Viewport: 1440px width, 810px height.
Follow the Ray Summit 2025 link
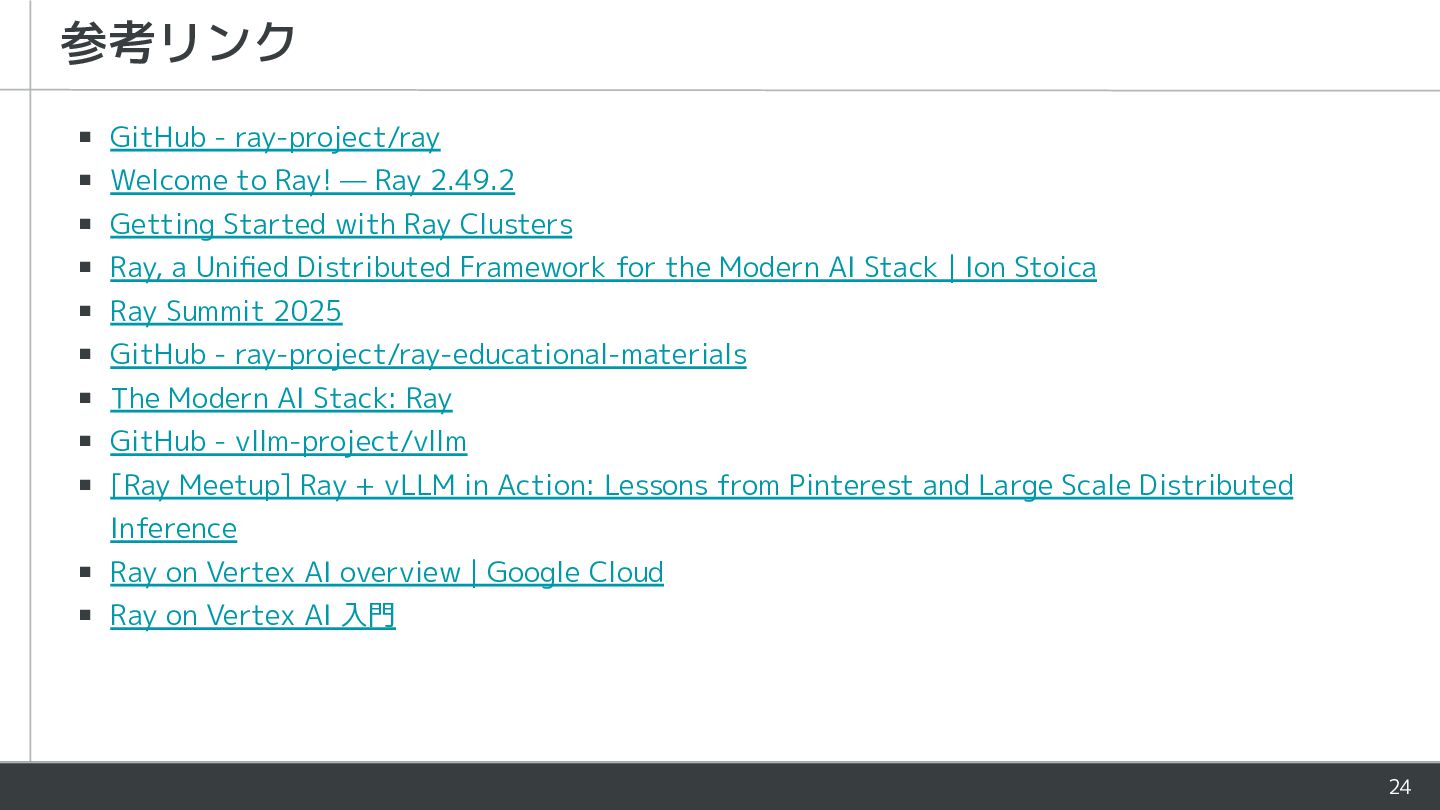226,311
